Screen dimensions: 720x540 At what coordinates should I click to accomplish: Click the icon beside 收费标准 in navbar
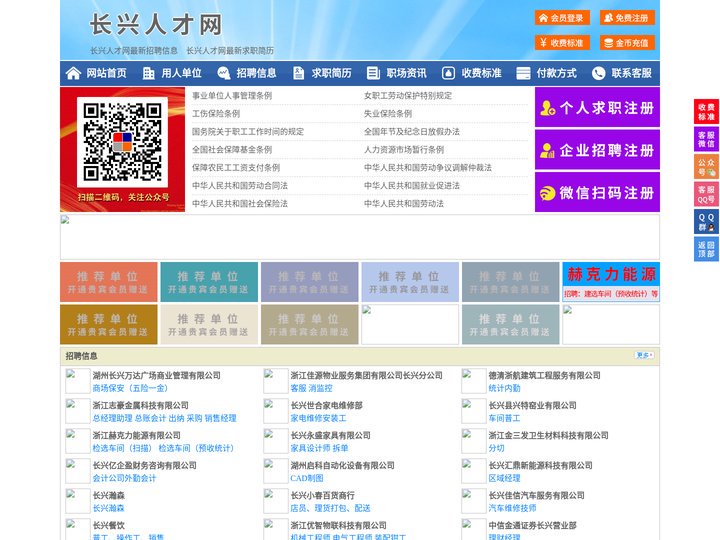coord(448,73)
